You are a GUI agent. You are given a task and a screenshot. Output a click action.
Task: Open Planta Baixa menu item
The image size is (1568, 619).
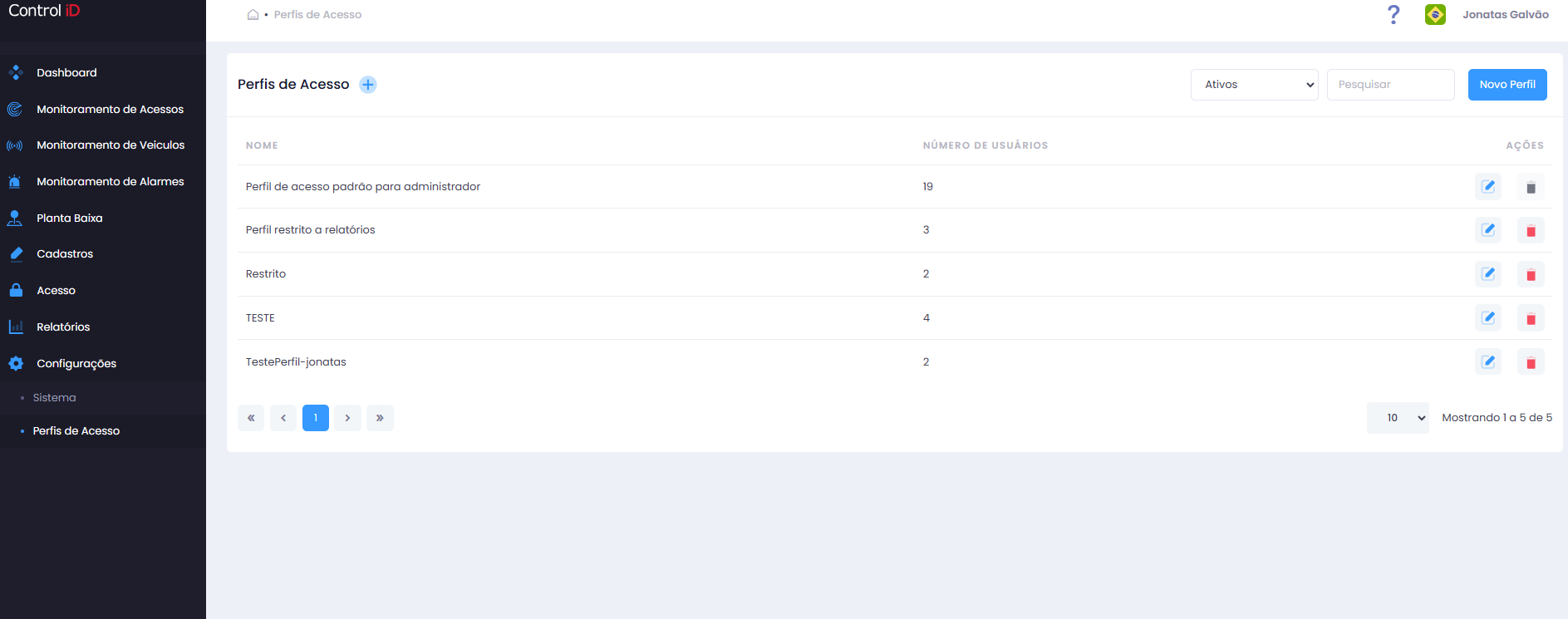[70, 218]
